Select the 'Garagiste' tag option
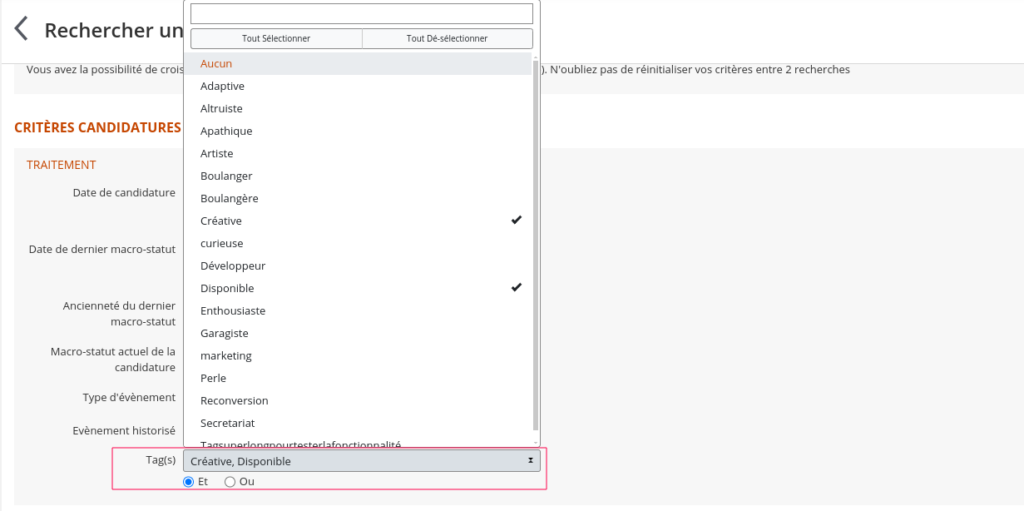 coord(224,333)
